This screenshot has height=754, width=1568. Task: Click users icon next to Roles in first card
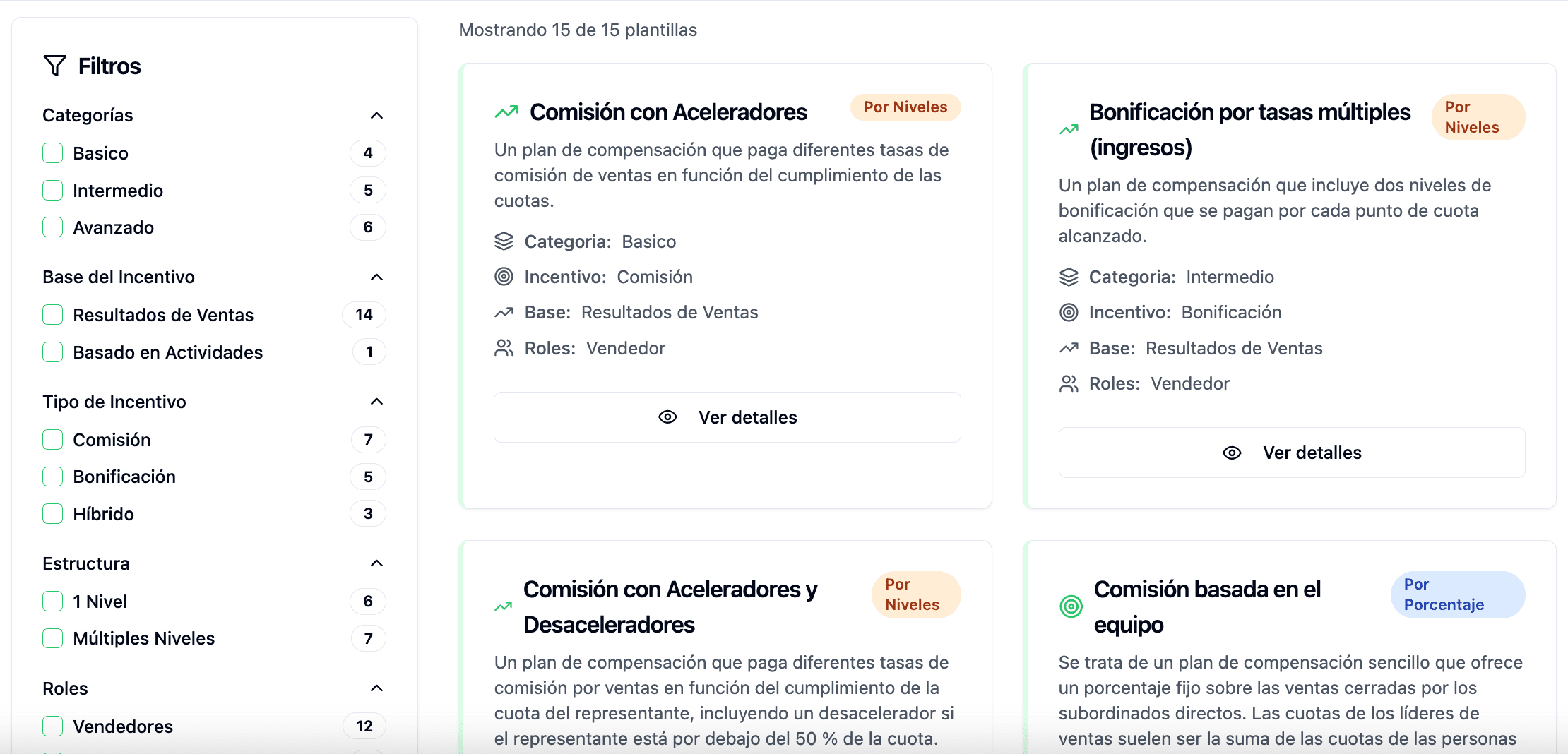tap(504, 348)
